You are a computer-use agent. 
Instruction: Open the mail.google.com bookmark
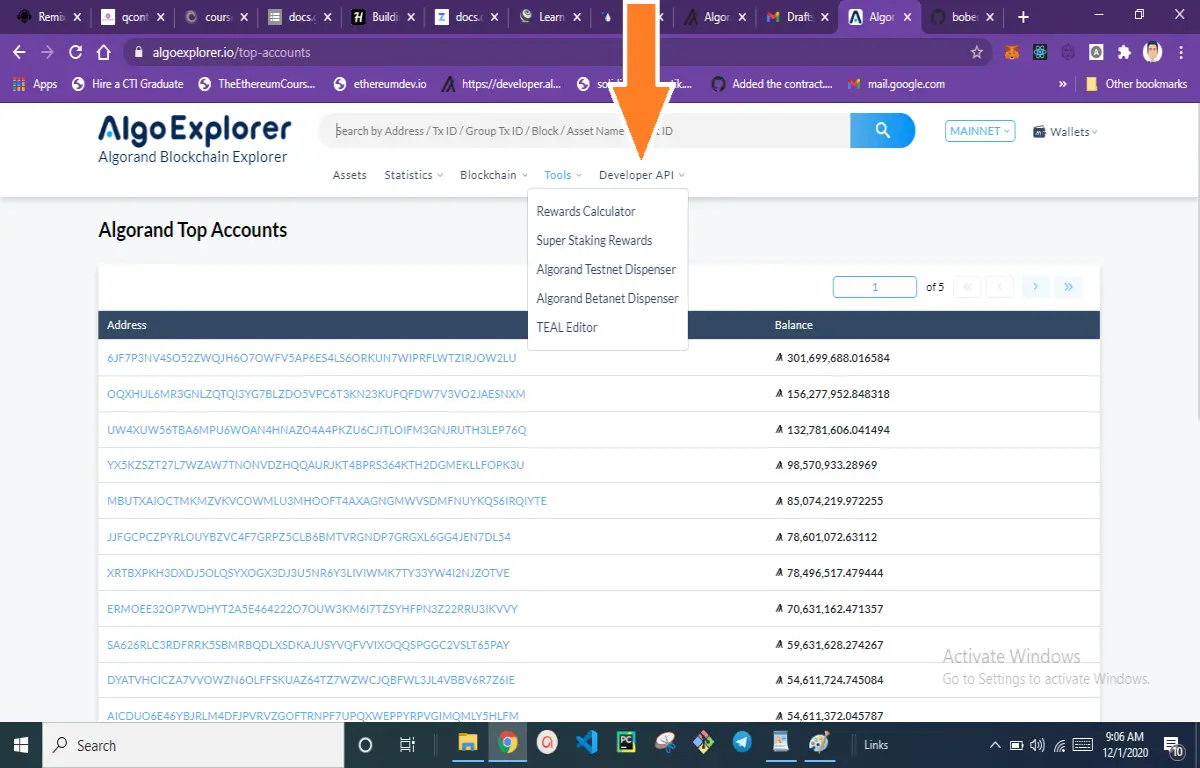point(895,84)
